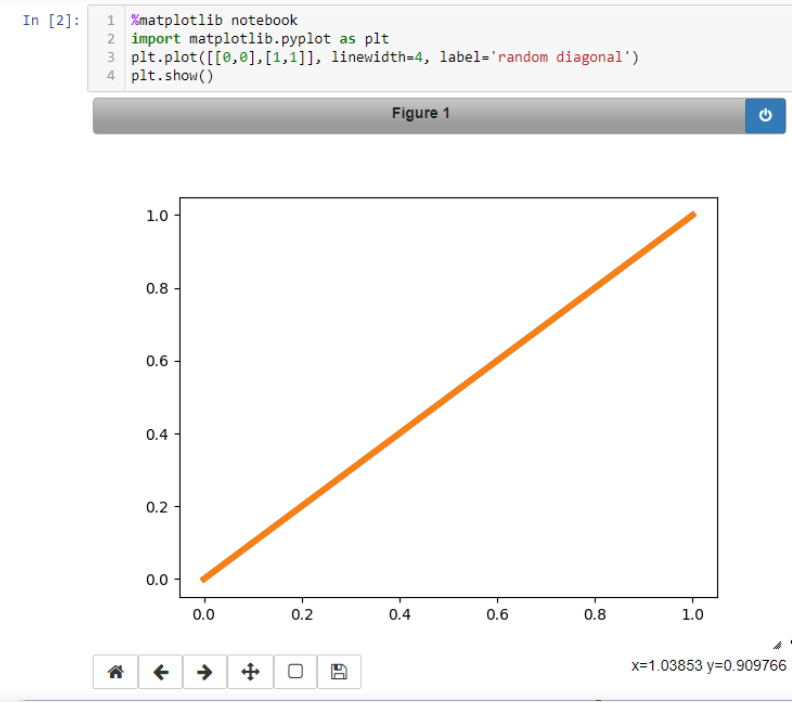Reset the plot view with the Home icon
The height and width of the screenshot is (702, 792).
pyautogui.click(x=115, y=672)
